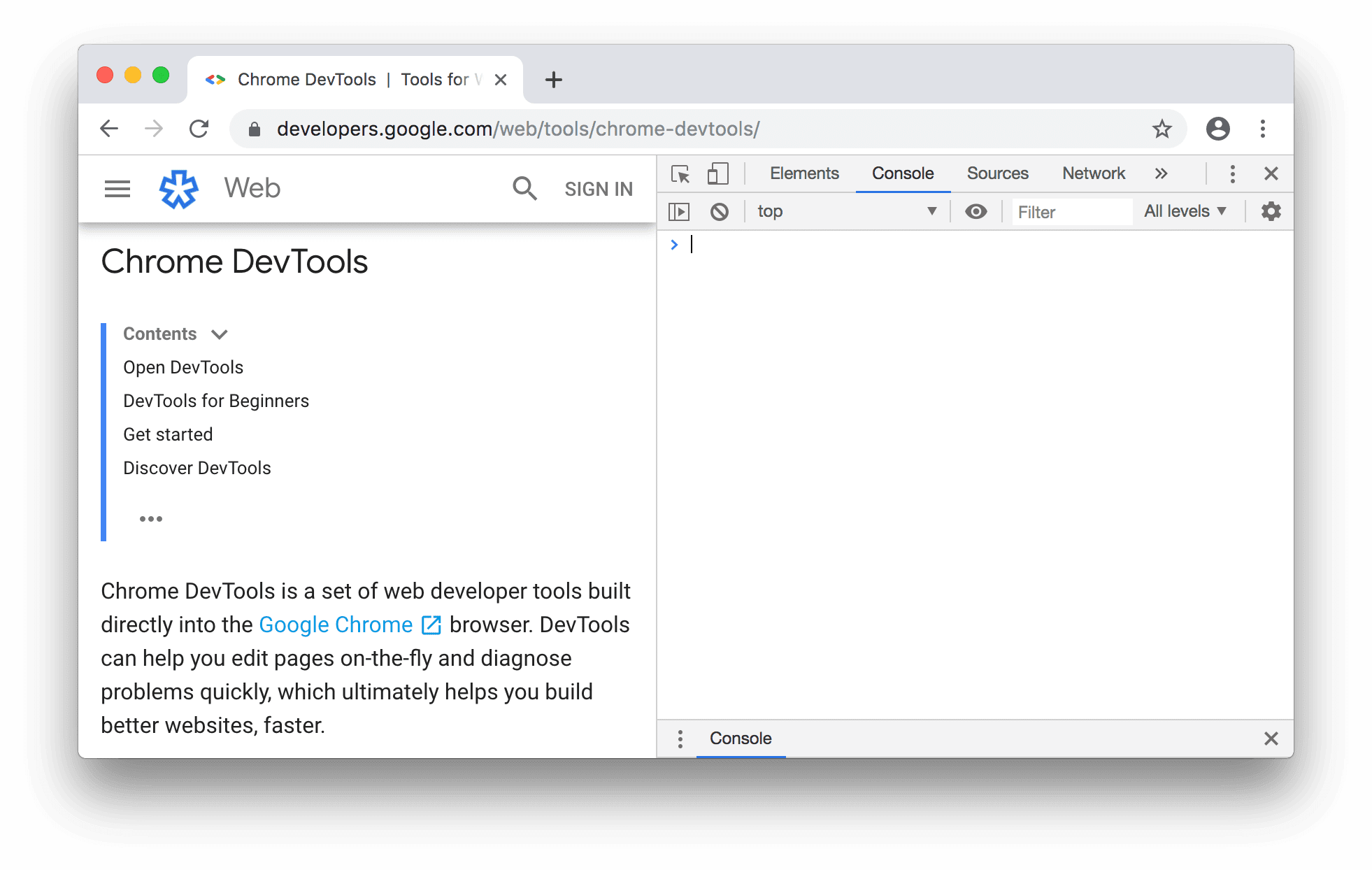Screen dimensions: 1372x870
Task: Close the Console drawer panel
Action: point(1271,738)
